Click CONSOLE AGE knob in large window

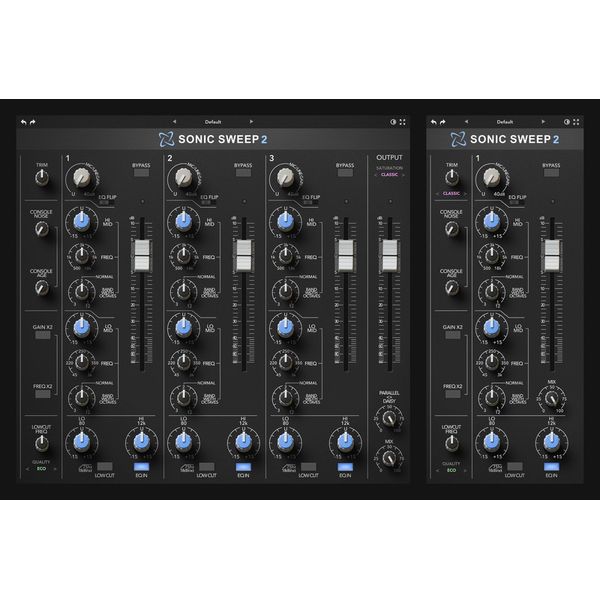42,287
